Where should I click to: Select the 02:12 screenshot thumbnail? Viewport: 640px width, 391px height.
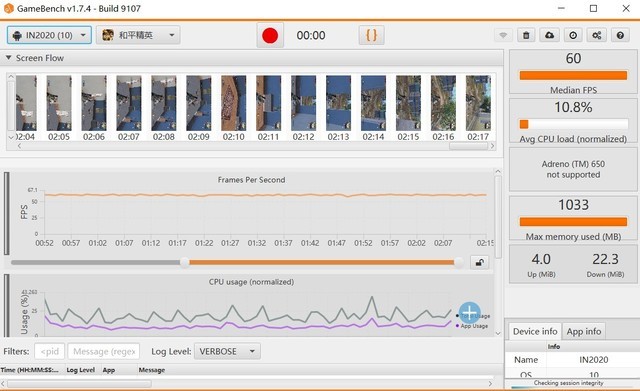[x=303, y=103]
